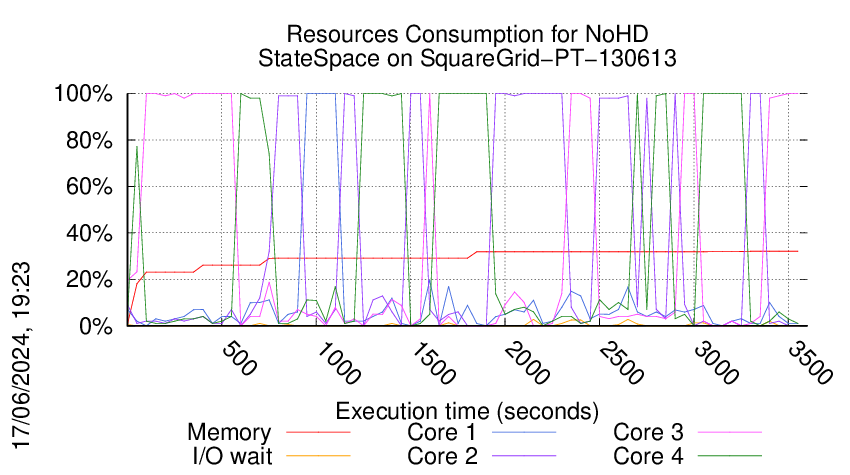Click the 20% y-axis label
The height and width of the screenshot is (475, 850).
tap(89, 280)
